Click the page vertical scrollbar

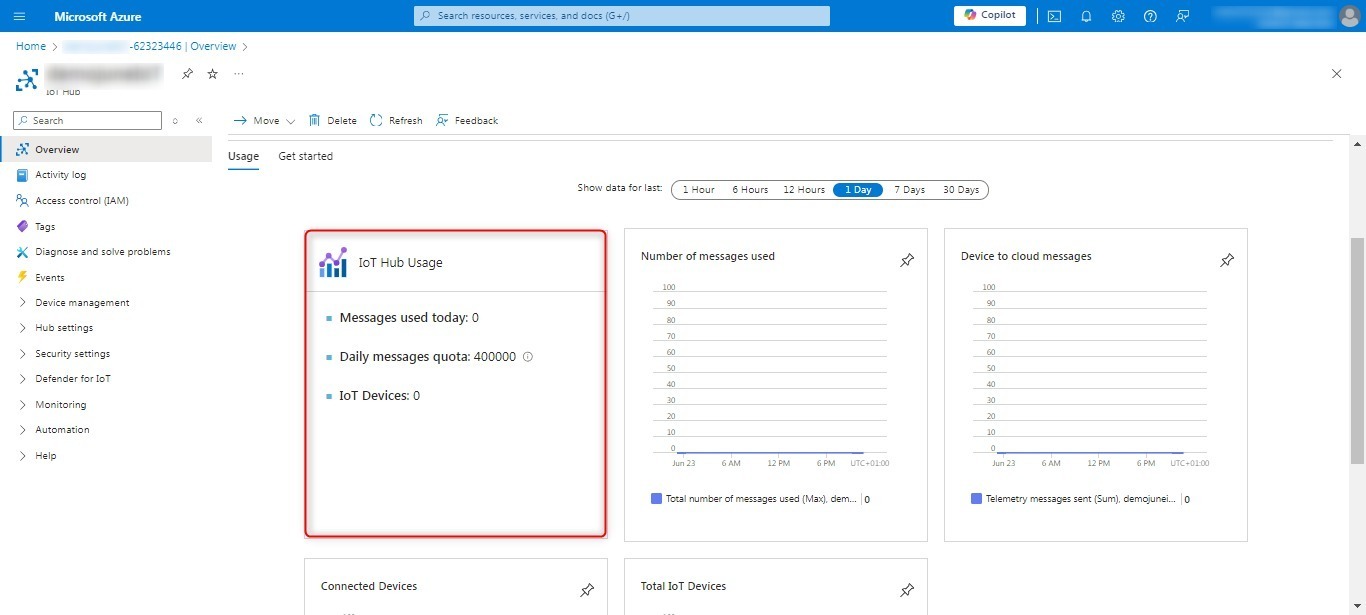pyautogui.click(x=1357, y=350)
